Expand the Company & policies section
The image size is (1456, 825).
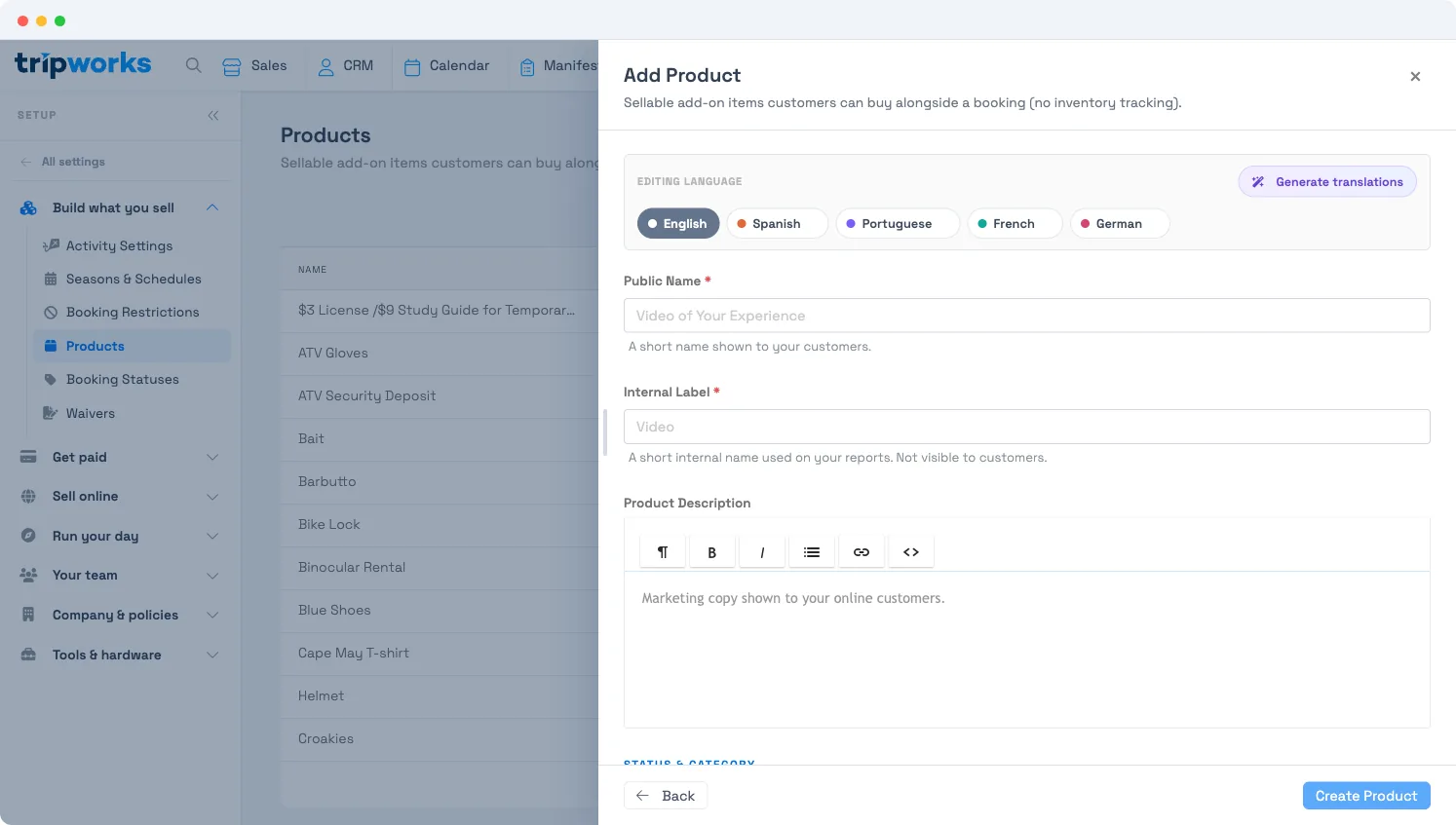(120, 615)
